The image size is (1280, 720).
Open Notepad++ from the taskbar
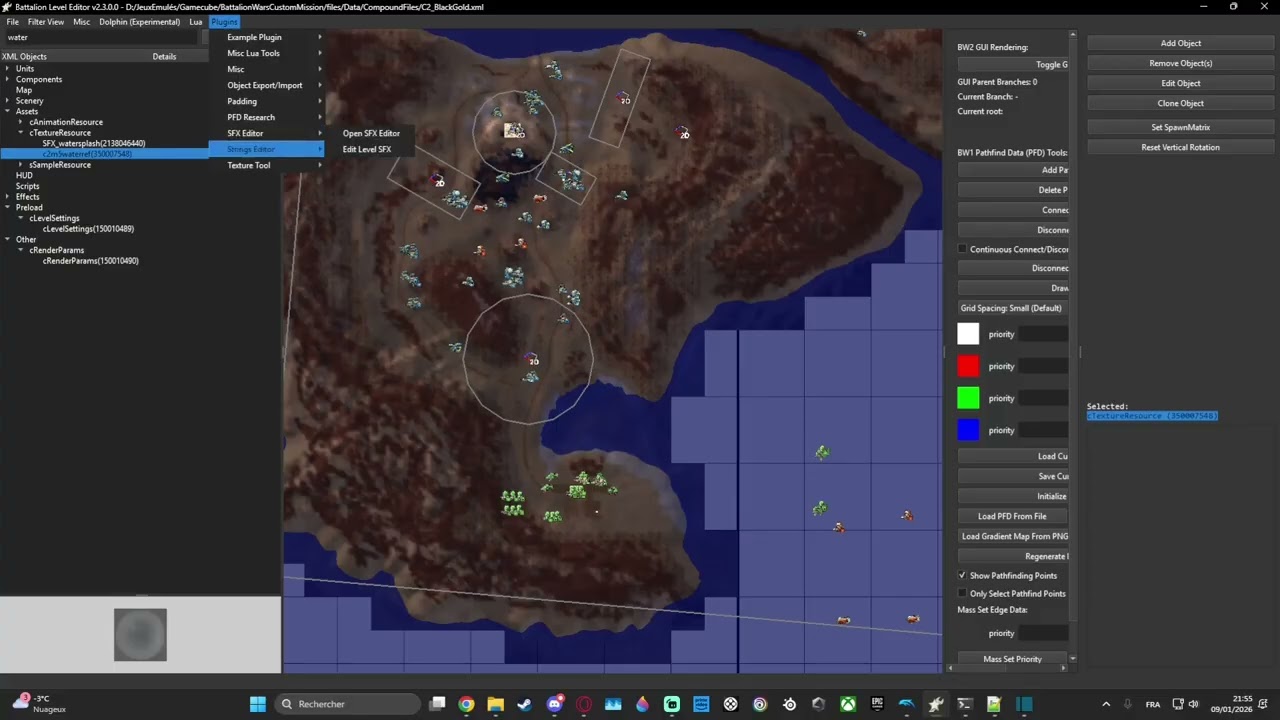[994, 704]
